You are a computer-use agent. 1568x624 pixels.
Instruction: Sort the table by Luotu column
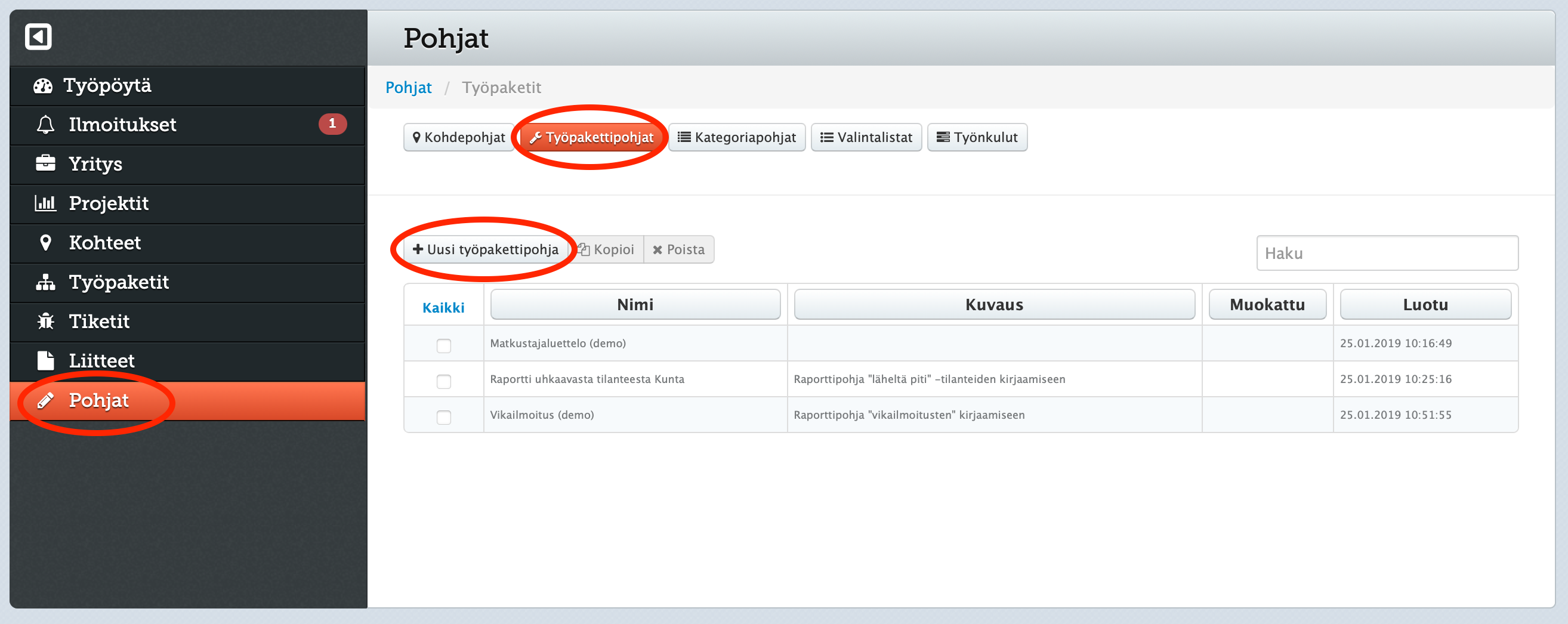(1425, 304)
